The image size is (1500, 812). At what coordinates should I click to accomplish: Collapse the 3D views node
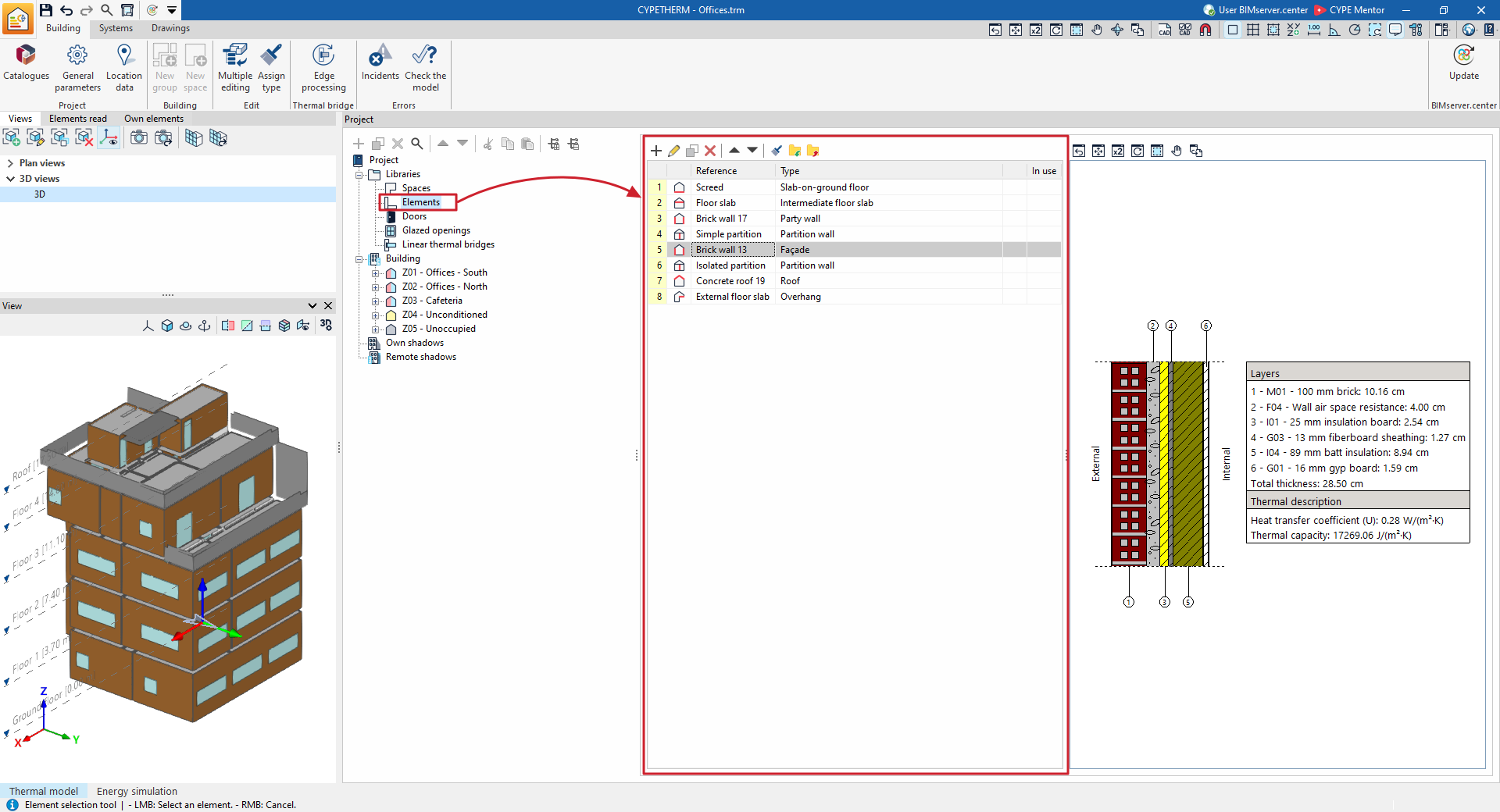tap(10, 179)
